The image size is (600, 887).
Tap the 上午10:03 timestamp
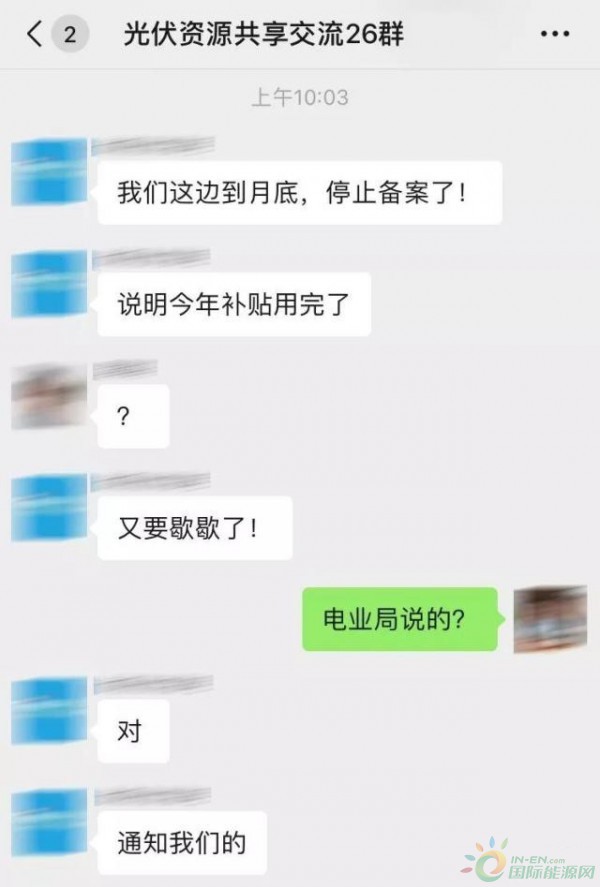(300, 97)
